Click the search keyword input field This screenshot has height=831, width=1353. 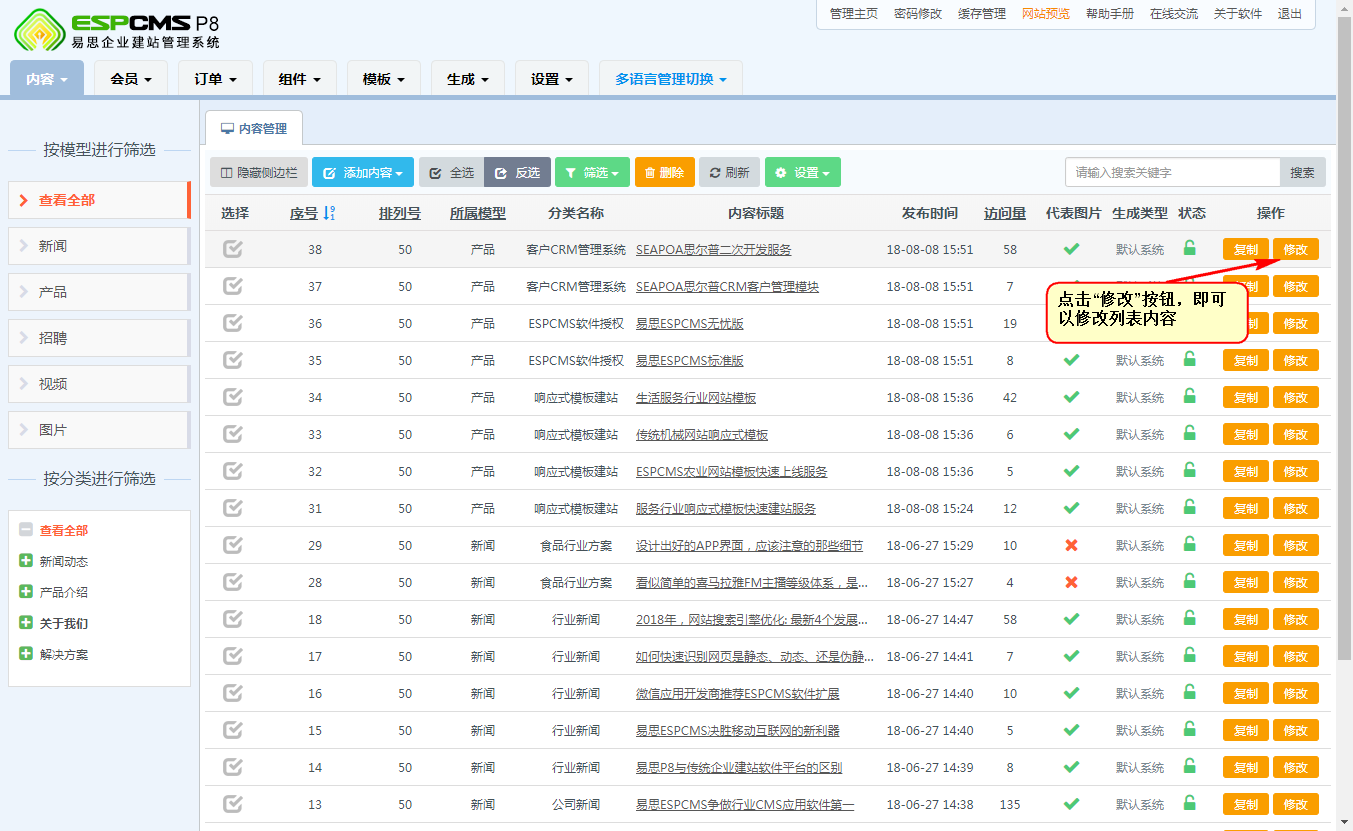[1172, 172]
